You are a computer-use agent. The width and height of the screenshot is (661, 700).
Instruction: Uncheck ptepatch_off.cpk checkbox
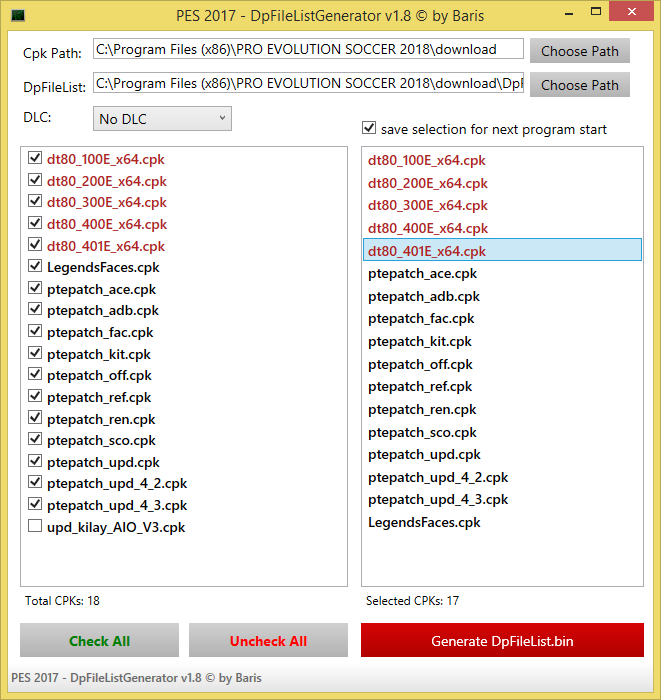(35, 375)
